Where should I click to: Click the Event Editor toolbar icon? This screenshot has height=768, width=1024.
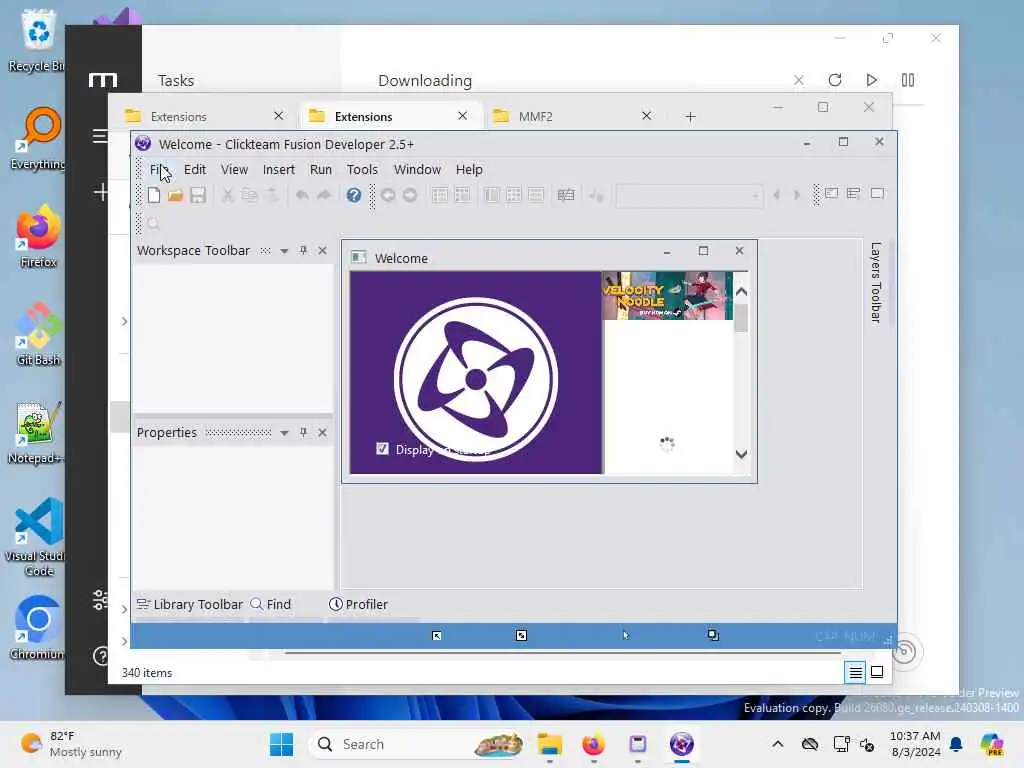(492, 195)
